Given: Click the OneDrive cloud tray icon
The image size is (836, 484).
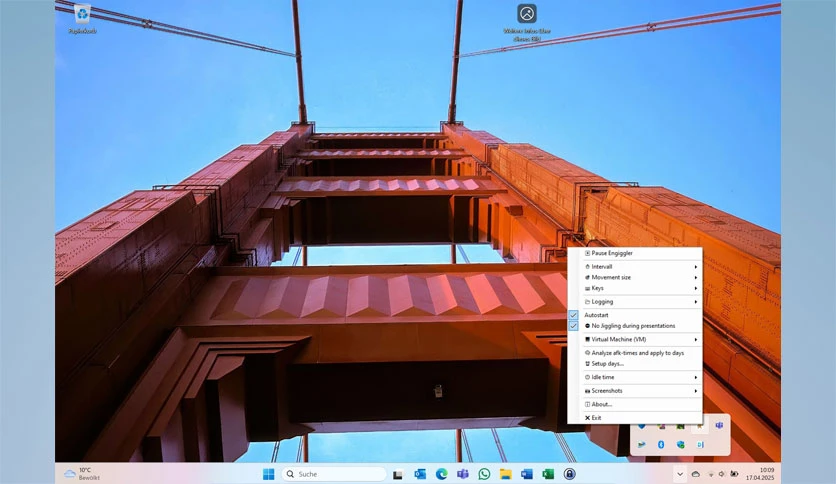Looking at the screenshot, I should (x=696, y=474).
